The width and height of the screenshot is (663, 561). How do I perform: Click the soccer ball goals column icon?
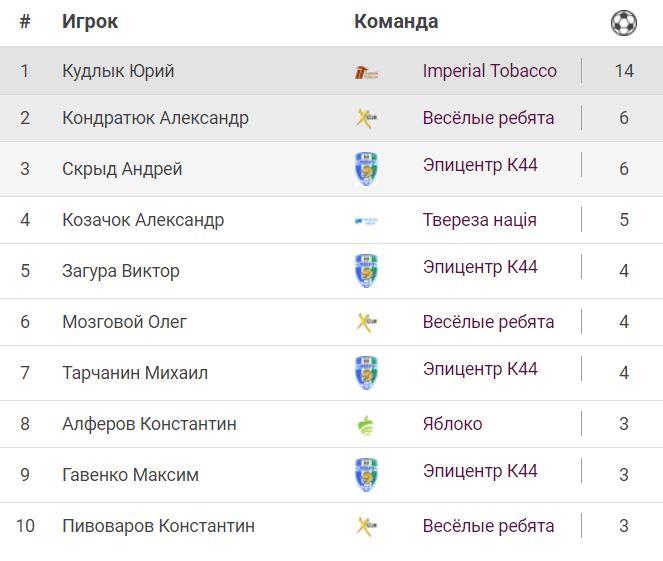(623, 23)
